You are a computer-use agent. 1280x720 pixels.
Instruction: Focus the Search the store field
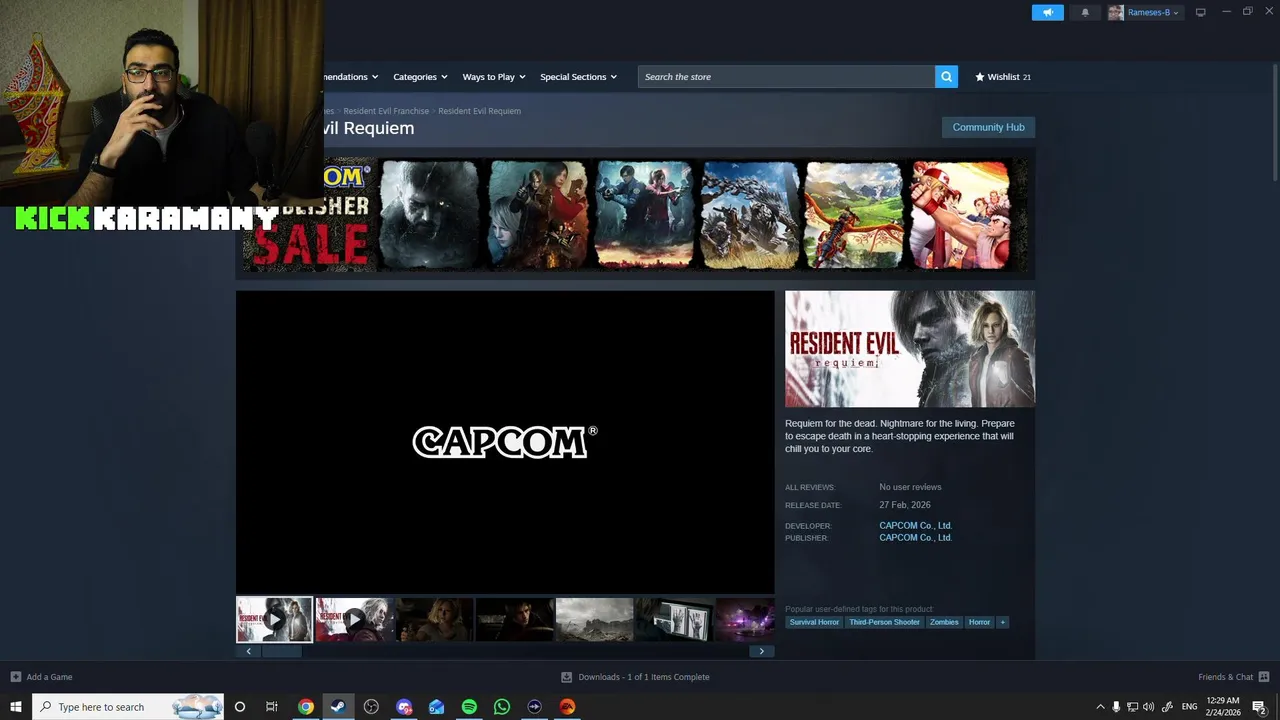[x=786, y=77]
